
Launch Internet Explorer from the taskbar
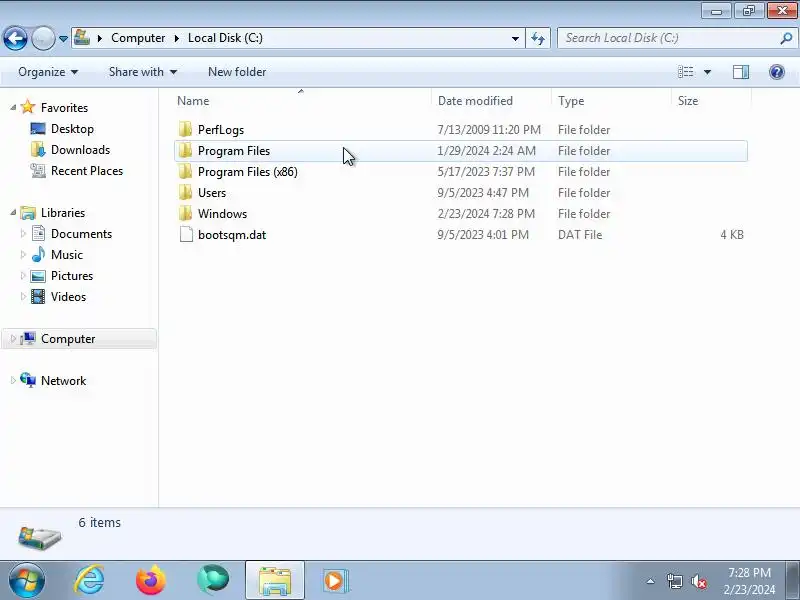pos(89,581)
